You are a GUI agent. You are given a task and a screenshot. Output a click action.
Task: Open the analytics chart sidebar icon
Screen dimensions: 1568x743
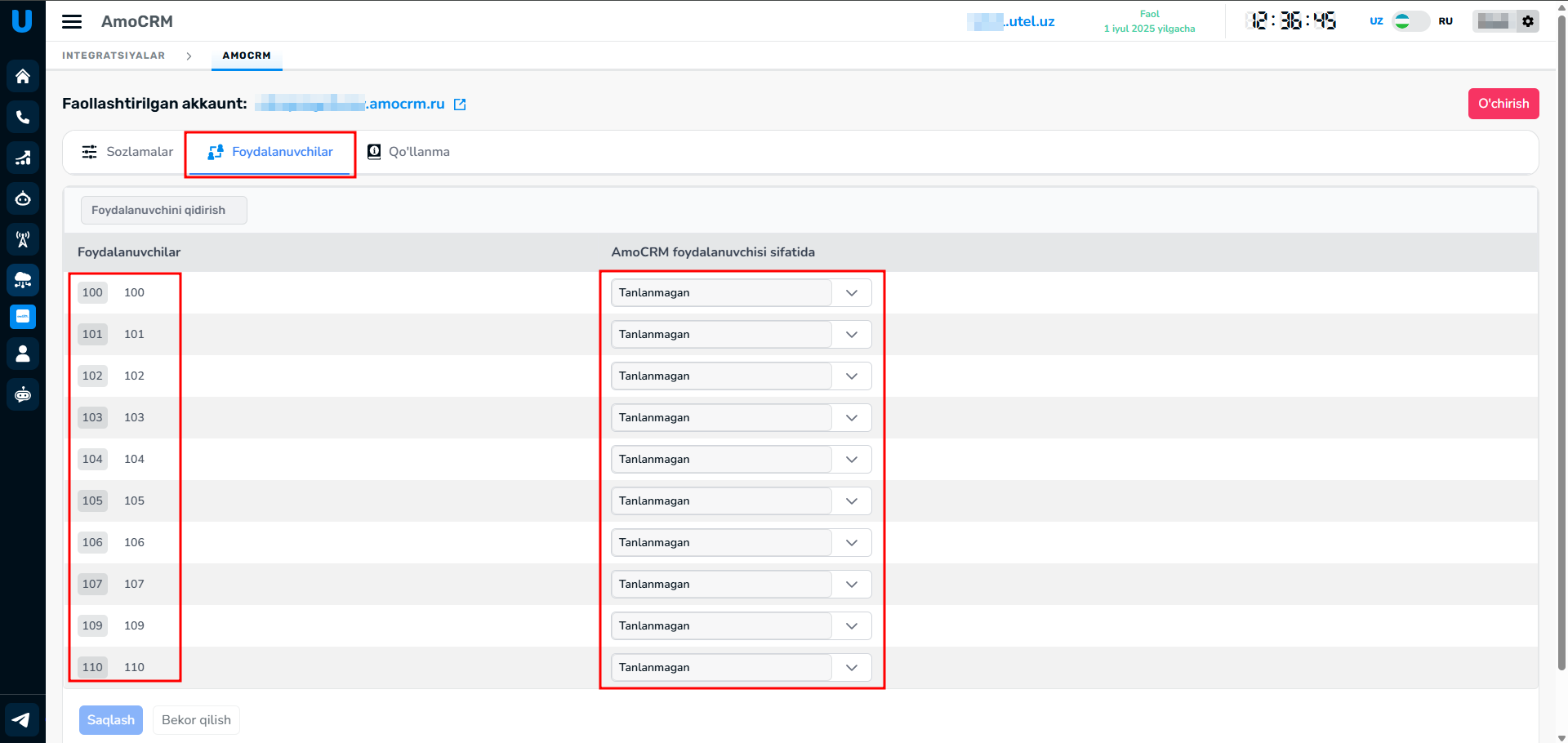[23, 158]
